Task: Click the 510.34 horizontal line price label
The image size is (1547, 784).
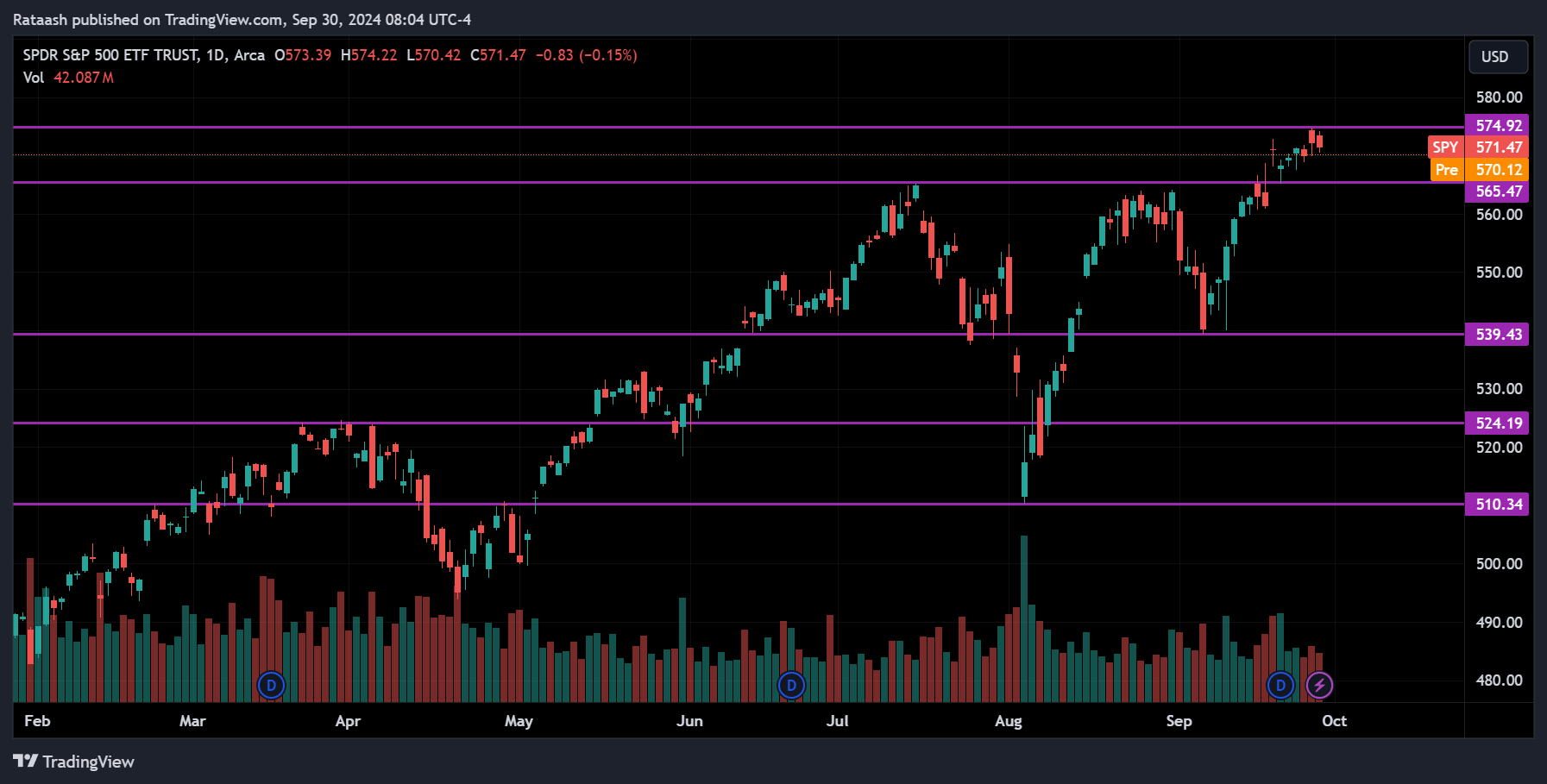Action: tap(1497, 504)
